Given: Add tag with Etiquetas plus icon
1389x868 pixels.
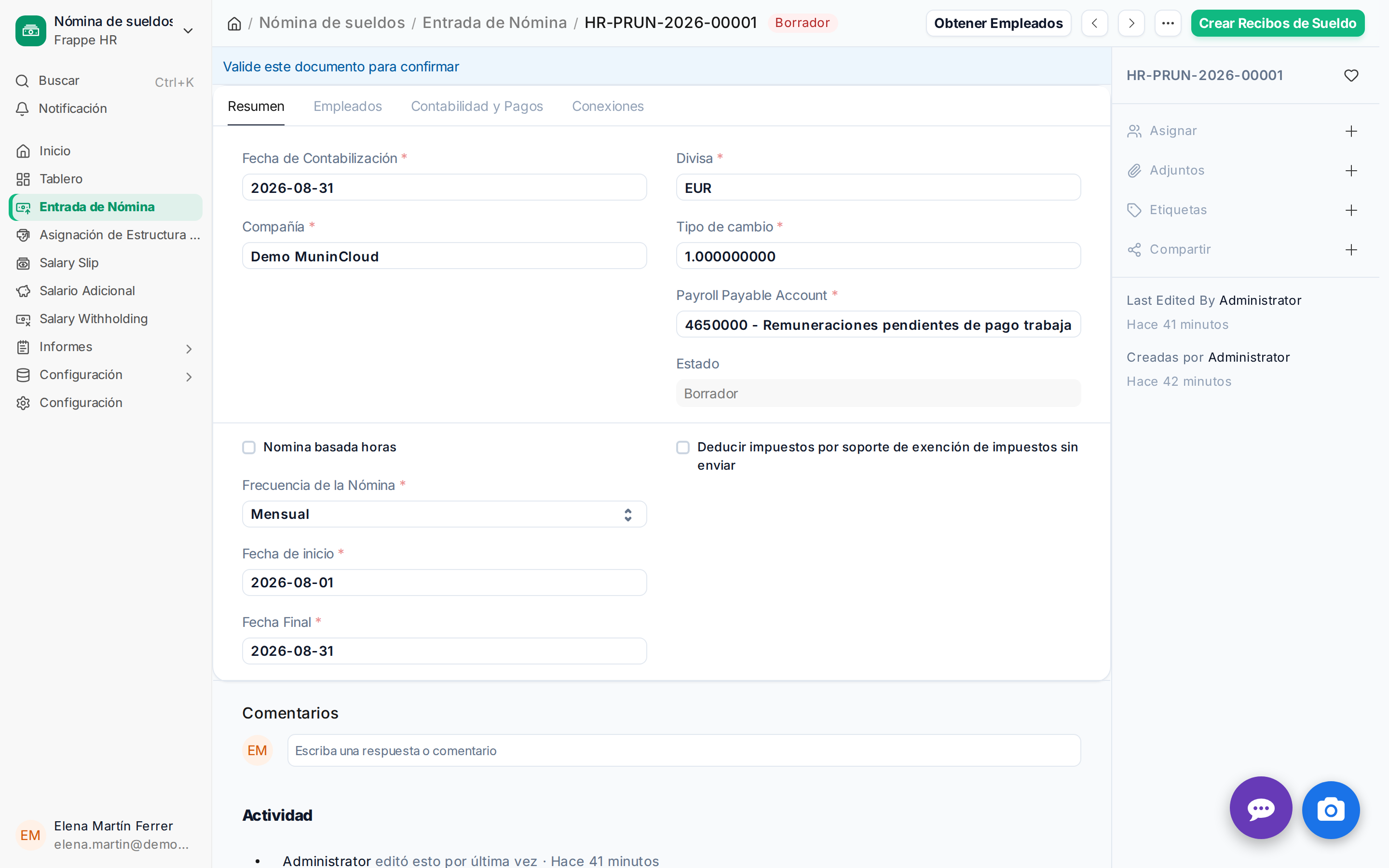Looking at the screenshot, I should click(x=1351, y=210).
